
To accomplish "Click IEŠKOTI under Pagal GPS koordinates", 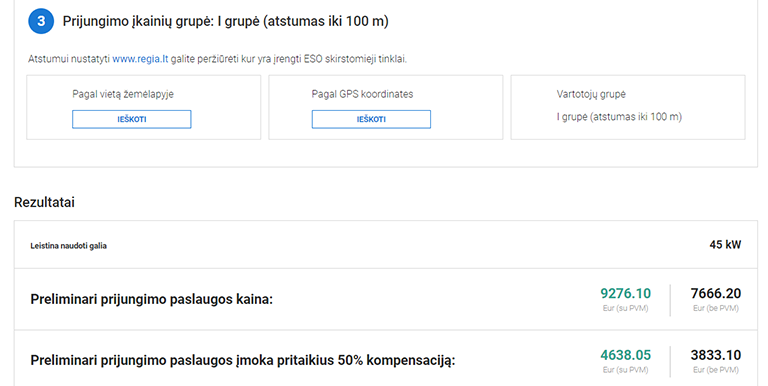I will tap(371, 119).
